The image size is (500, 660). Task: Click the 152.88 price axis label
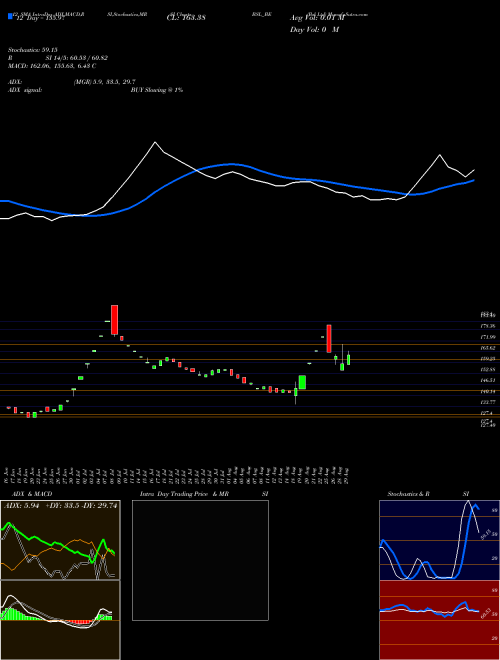[x=489, y=370]
